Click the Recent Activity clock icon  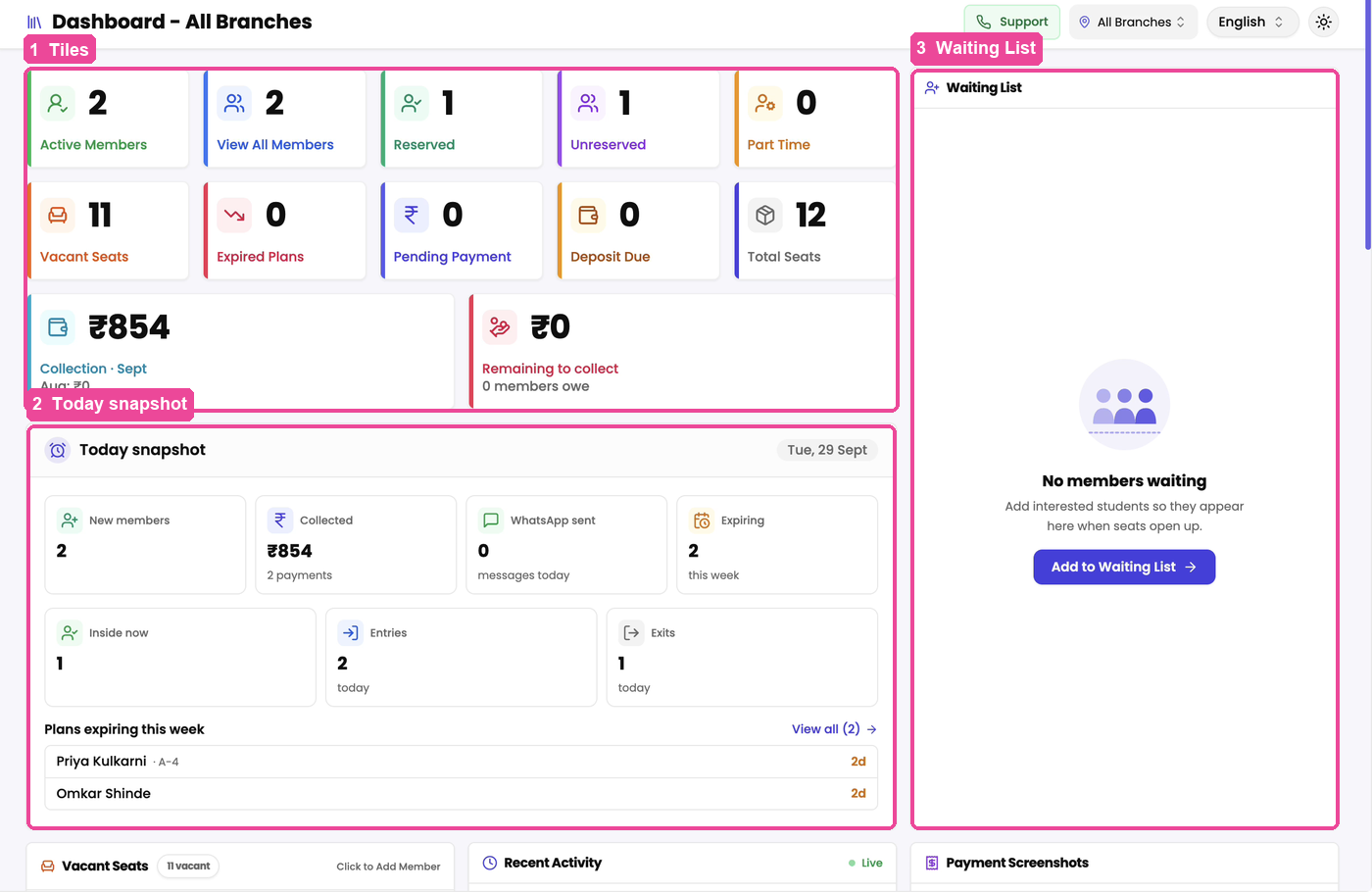coord(490,863)
